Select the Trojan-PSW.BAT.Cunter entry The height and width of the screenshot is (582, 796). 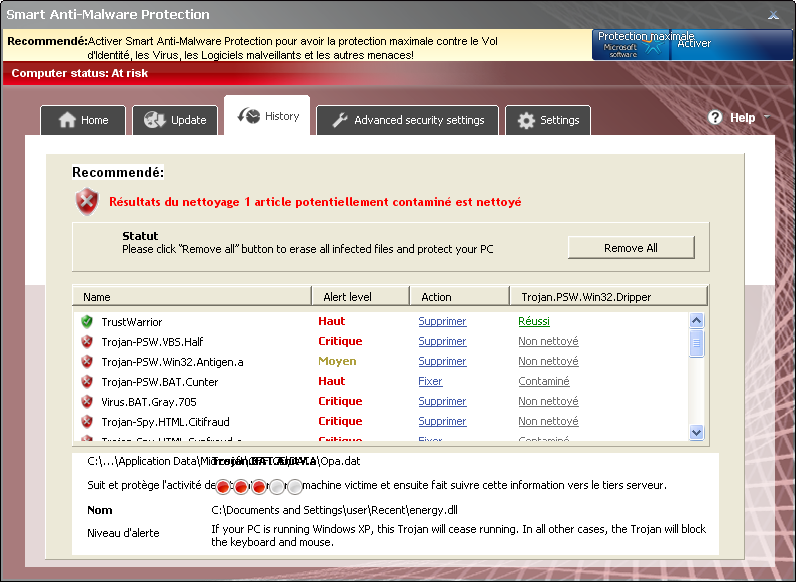pos(159,382)
